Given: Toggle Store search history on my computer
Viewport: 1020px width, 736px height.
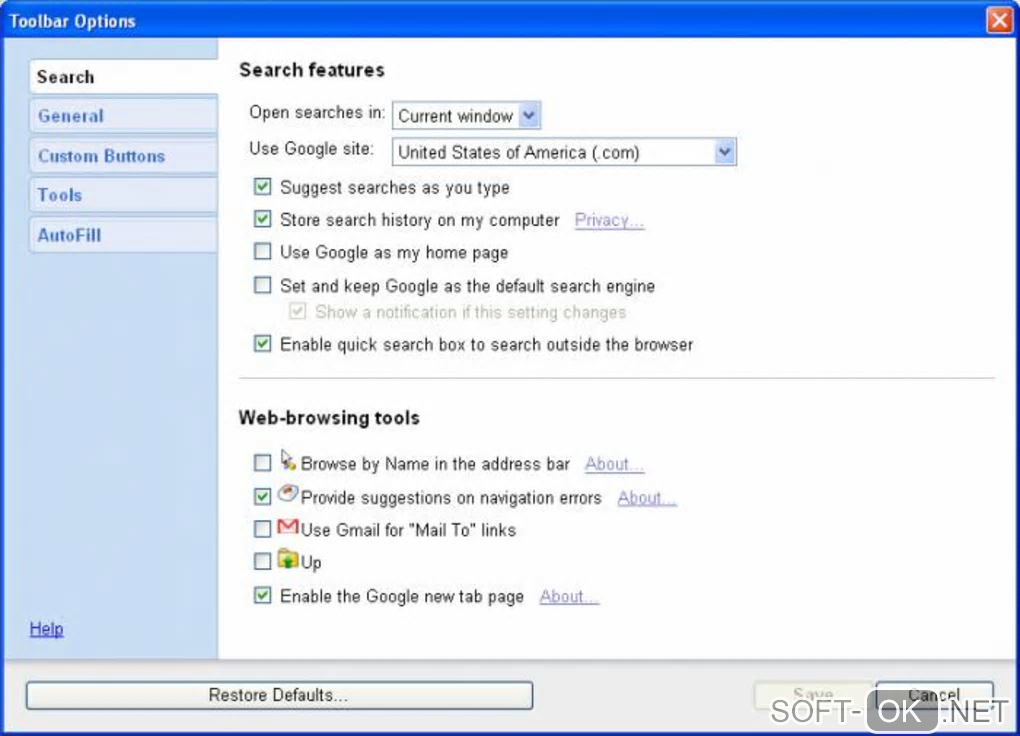Looking at the screenshot, I should (x=262, y=219).
